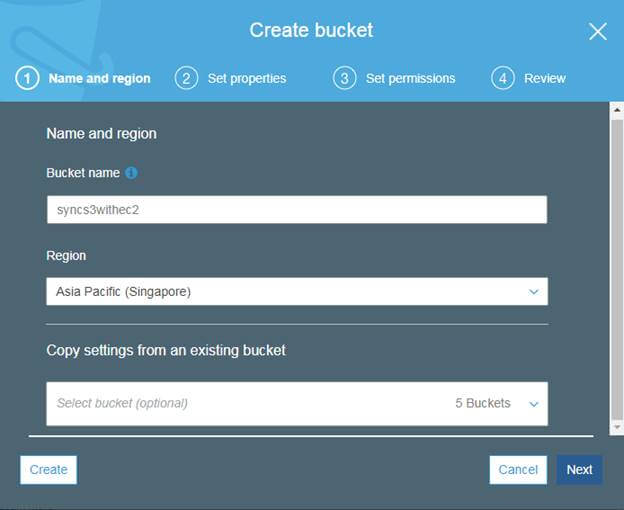Image resolution: width=624 pixels, height=510 pixels.
Task: Click the step 3 circle icon
Action: [345, 78]
